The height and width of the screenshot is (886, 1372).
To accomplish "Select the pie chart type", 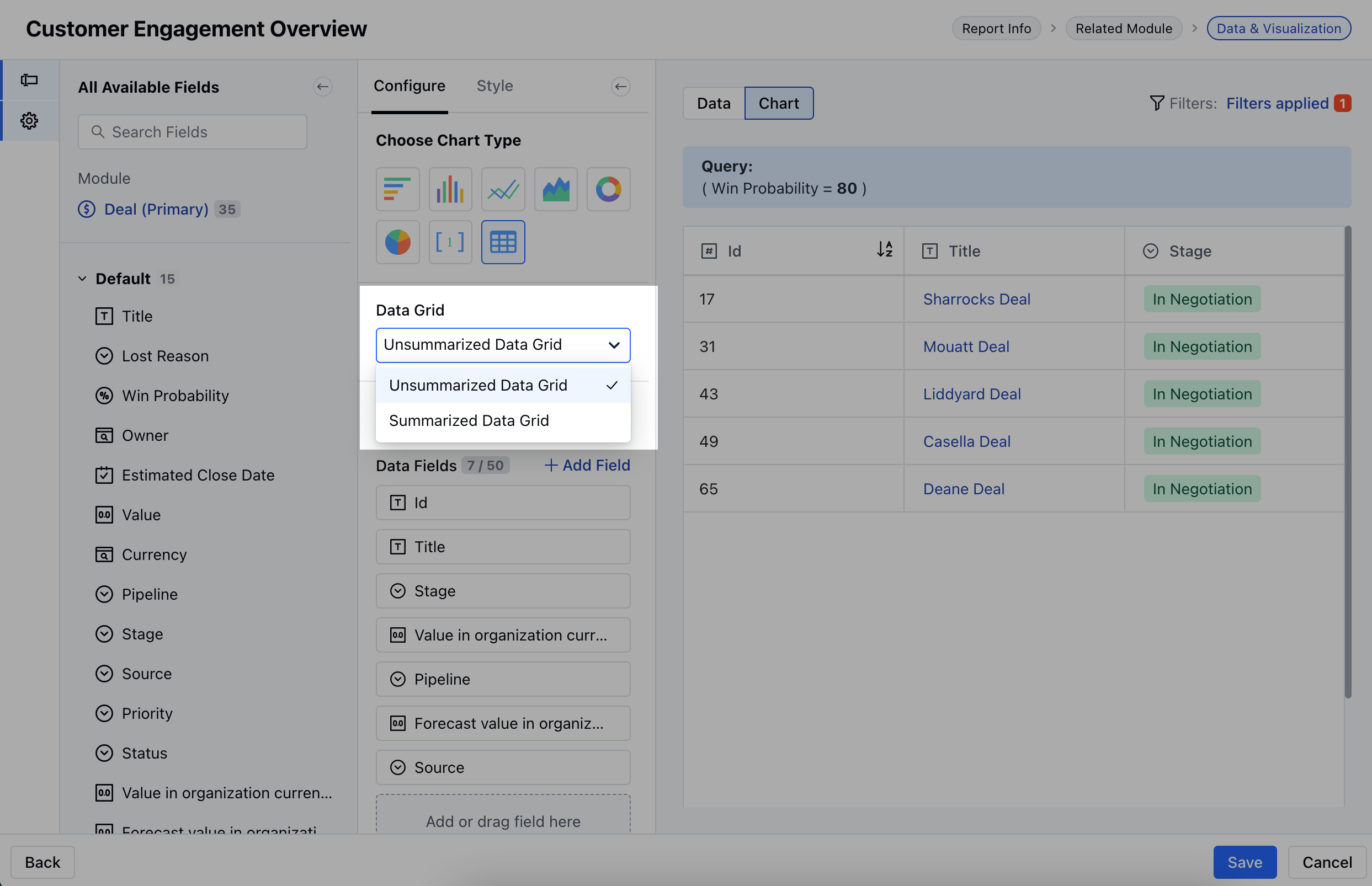I will (x=397, y=242).
